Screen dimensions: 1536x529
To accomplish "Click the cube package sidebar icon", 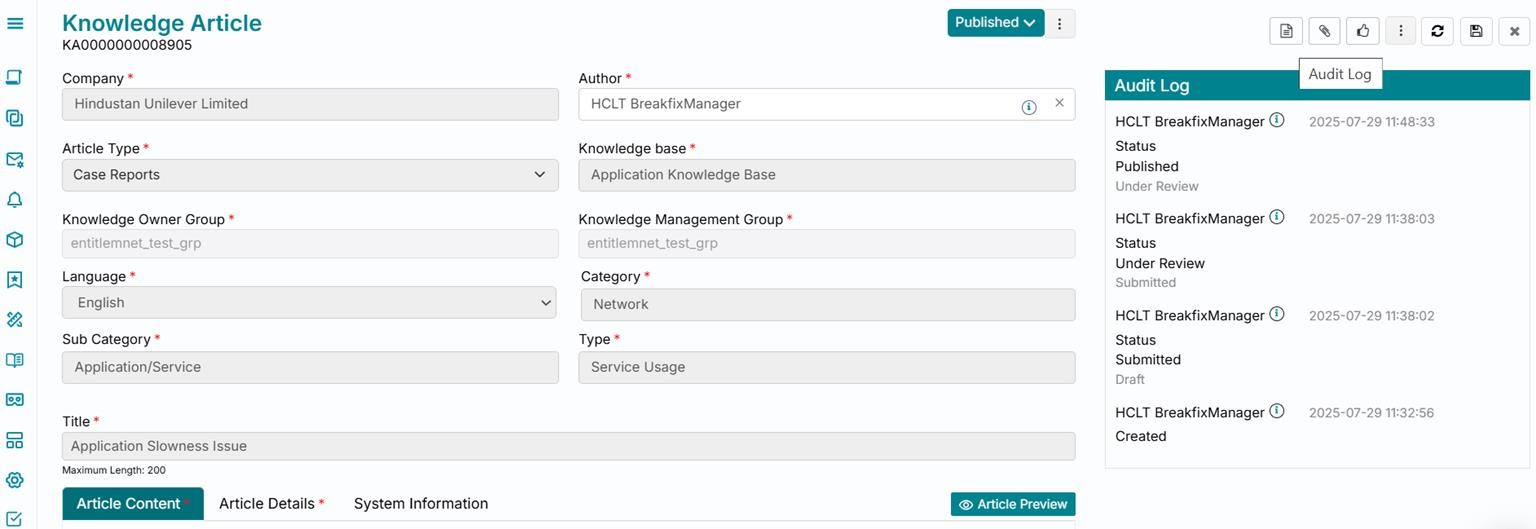I will [15, 240].
